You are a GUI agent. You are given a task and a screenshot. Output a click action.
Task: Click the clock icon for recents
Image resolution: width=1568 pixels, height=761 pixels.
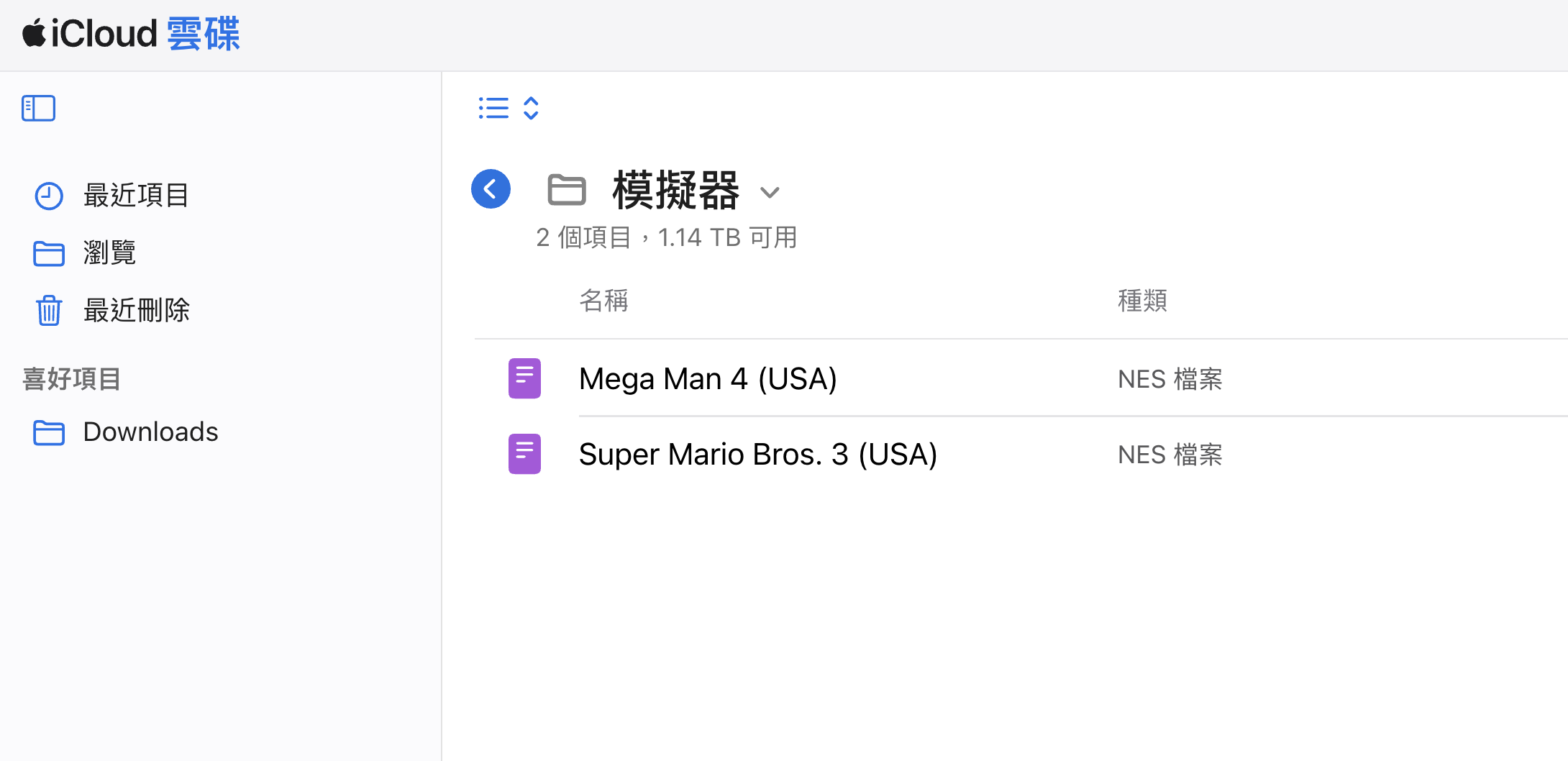(x=49, y=196)
